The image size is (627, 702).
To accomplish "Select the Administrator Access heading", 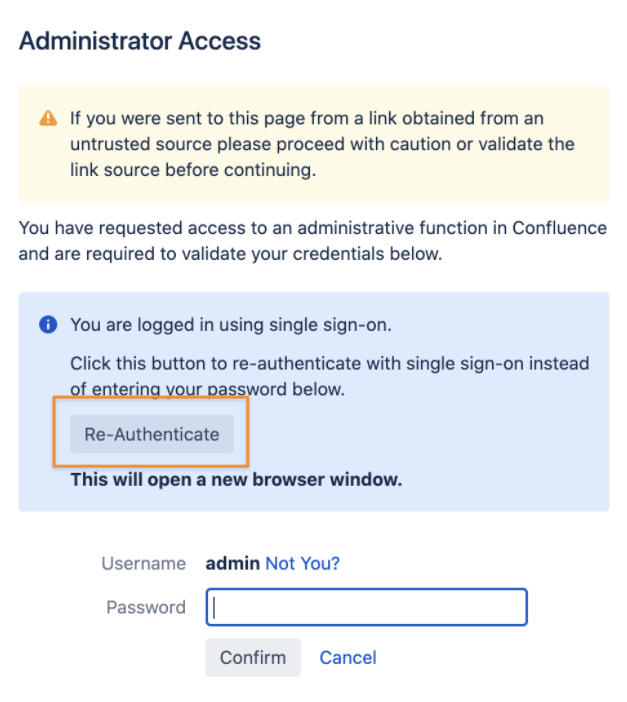I will tap(140, 41).
